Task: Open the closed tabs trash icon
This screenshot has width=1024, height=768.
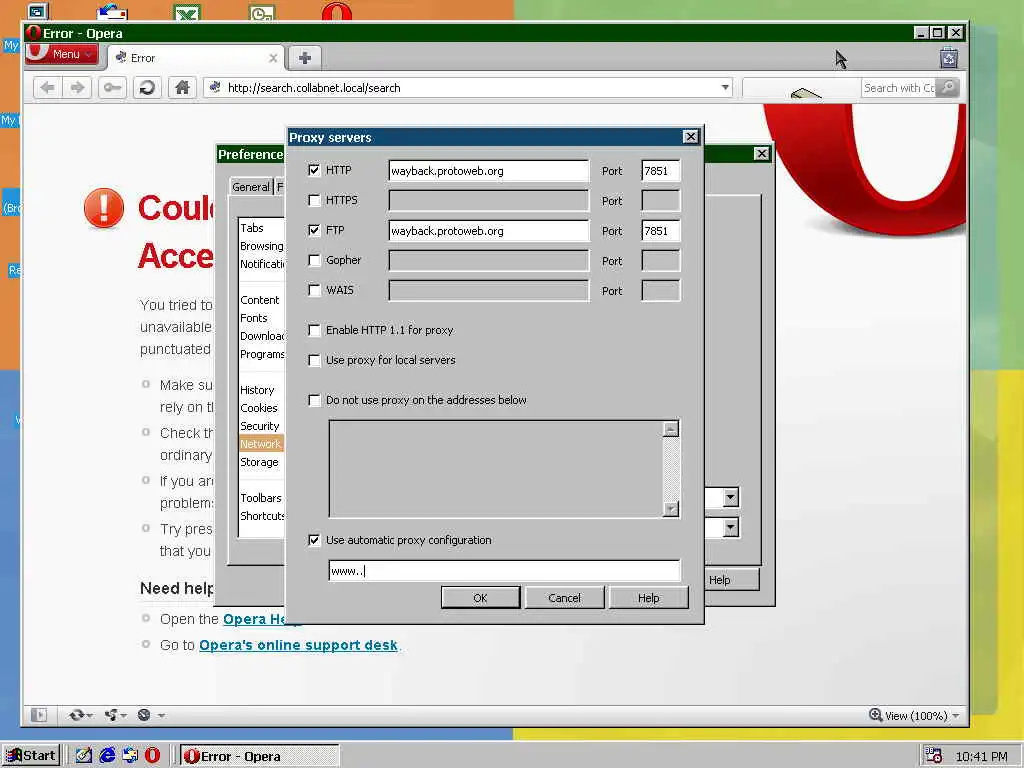Action: (949, 57)
